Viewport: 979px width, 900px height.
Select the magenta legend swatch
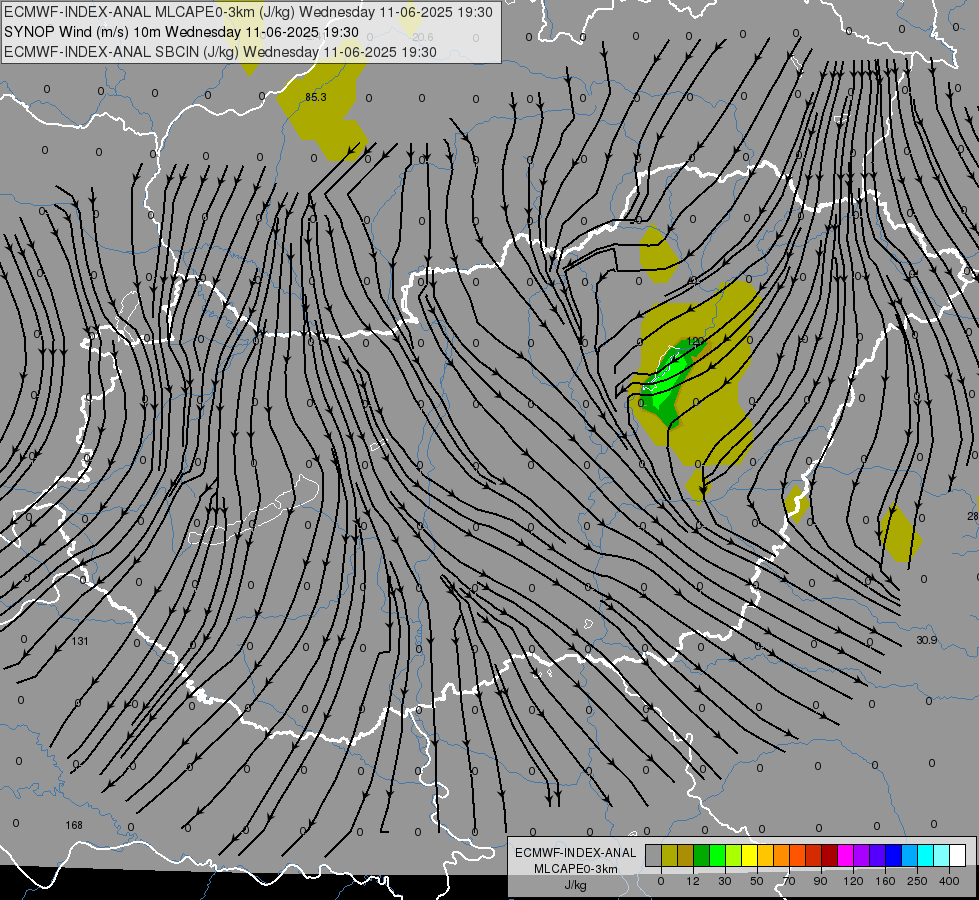point(846,856)
